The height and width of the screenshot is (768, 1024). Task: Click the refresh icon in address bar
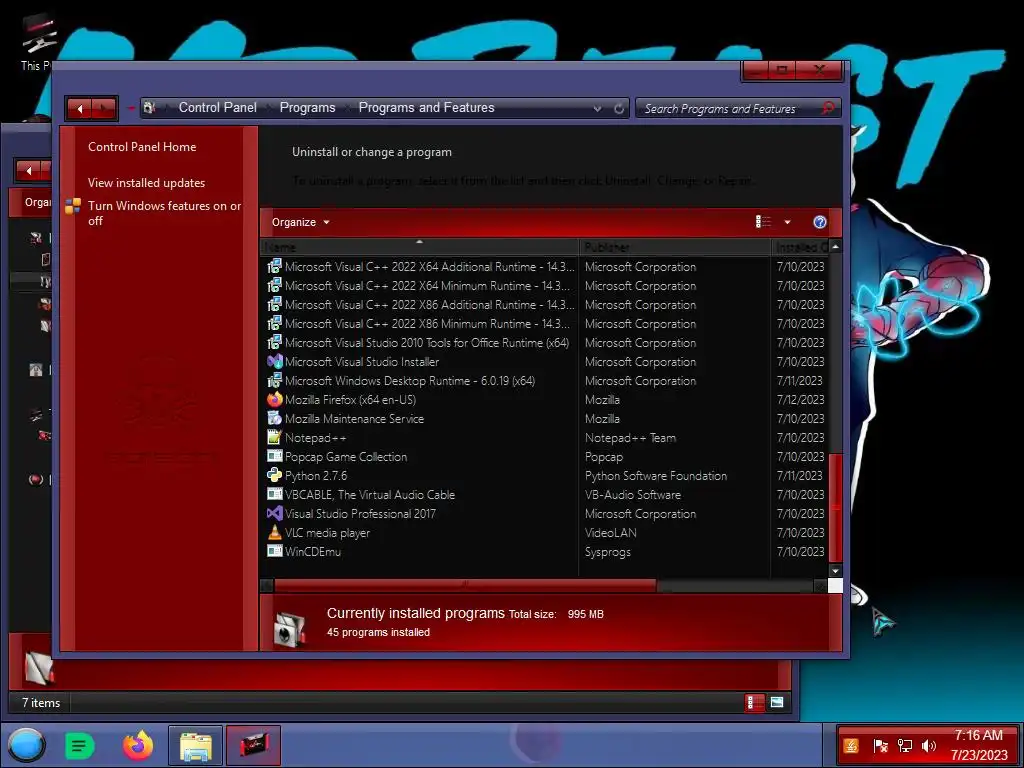(x=619, y=108)
